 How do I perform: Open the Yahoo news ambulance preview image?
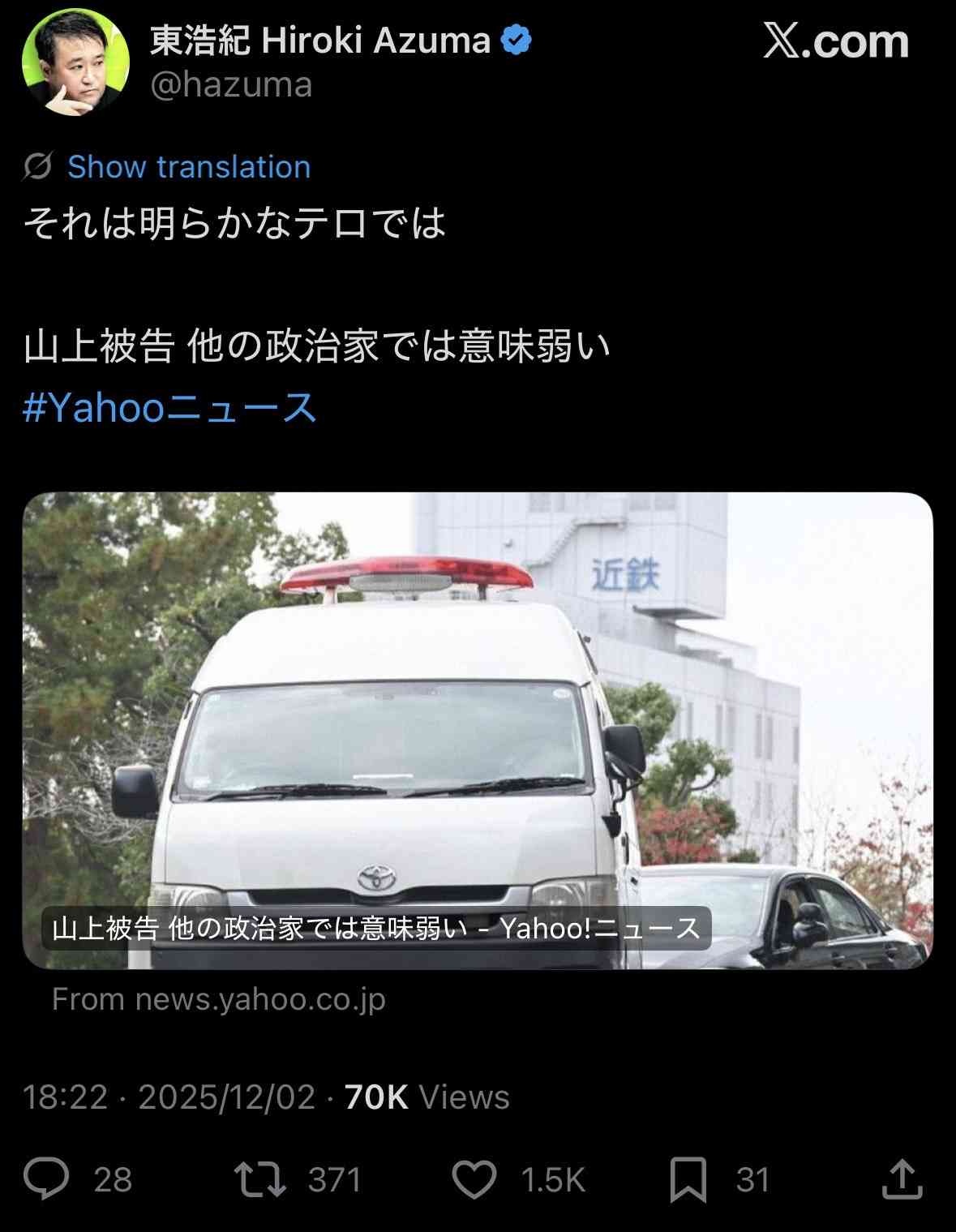(x=478, y=730)
